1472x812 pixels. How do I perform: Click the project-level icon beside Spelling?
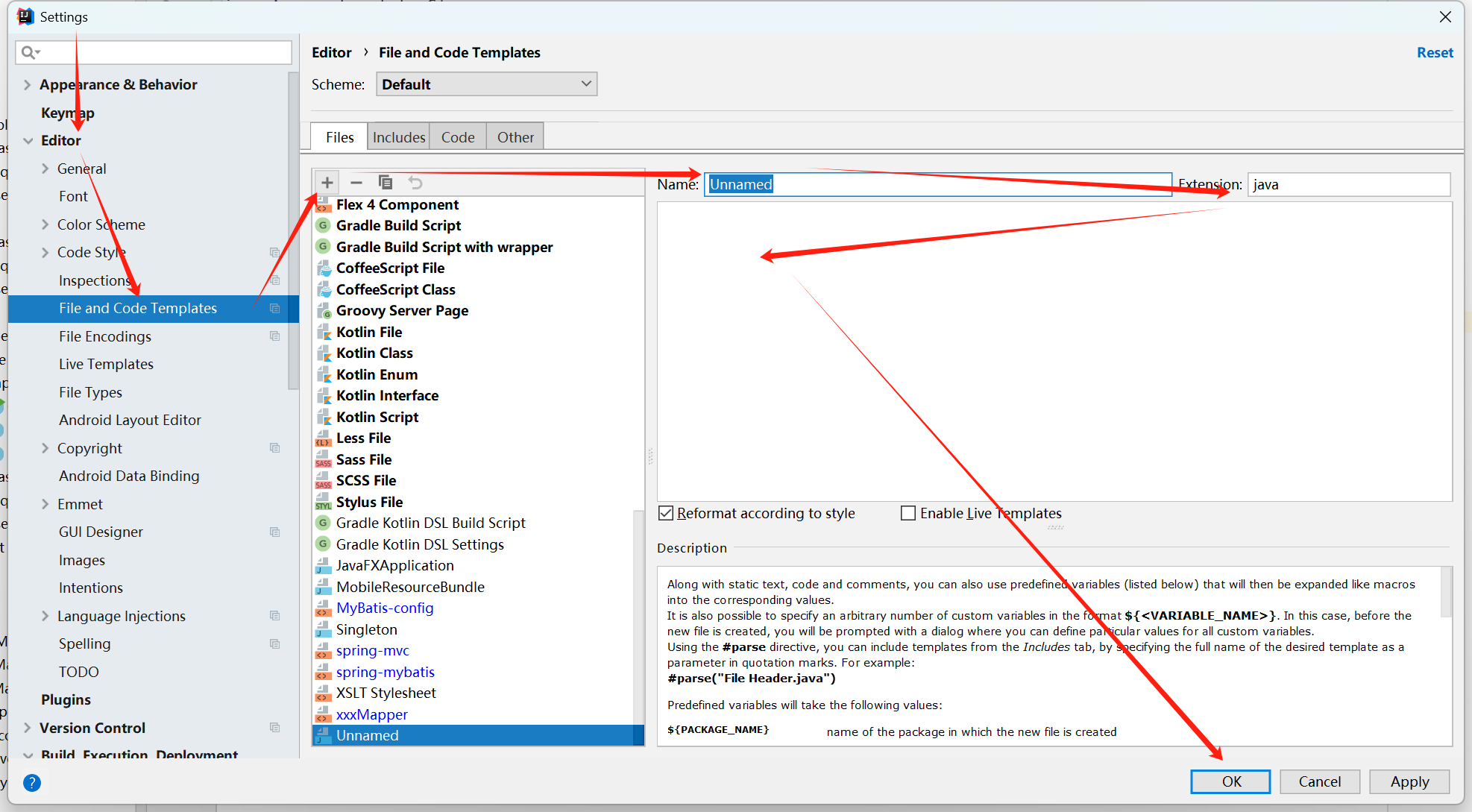tap(274, 643)
